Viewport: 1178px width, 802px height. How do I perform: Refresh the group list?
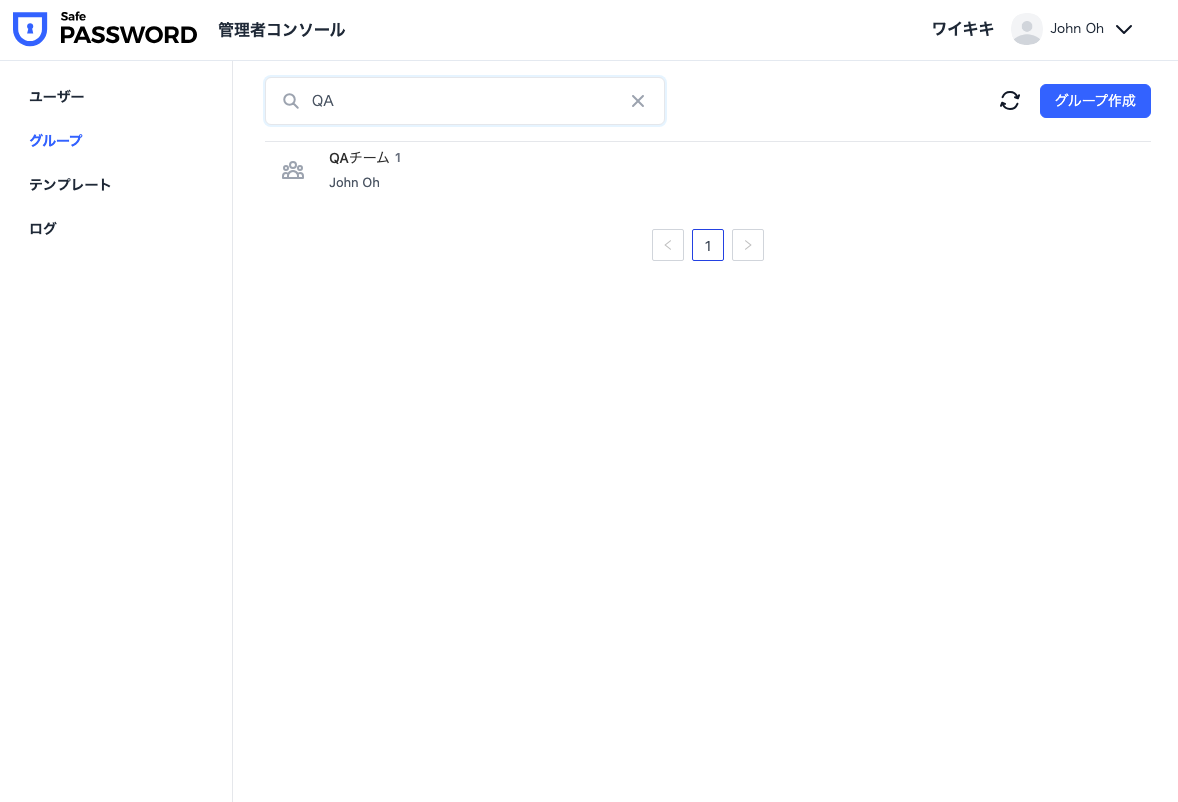pyautogui.click(x=1010, y=101)
